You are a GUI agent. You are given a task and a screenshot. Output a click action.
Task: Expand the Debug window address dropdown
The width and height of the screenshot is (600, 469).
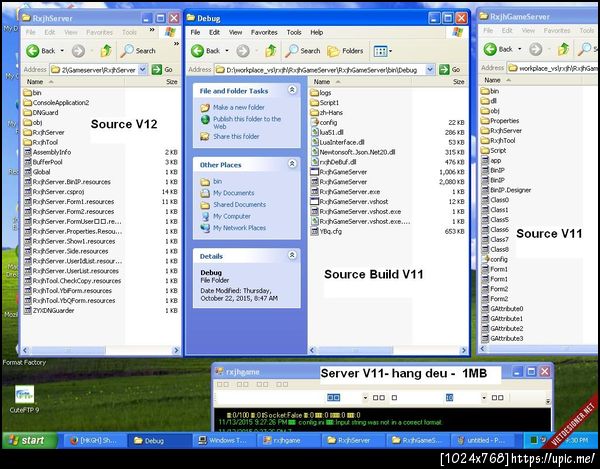tap(430, 70)
